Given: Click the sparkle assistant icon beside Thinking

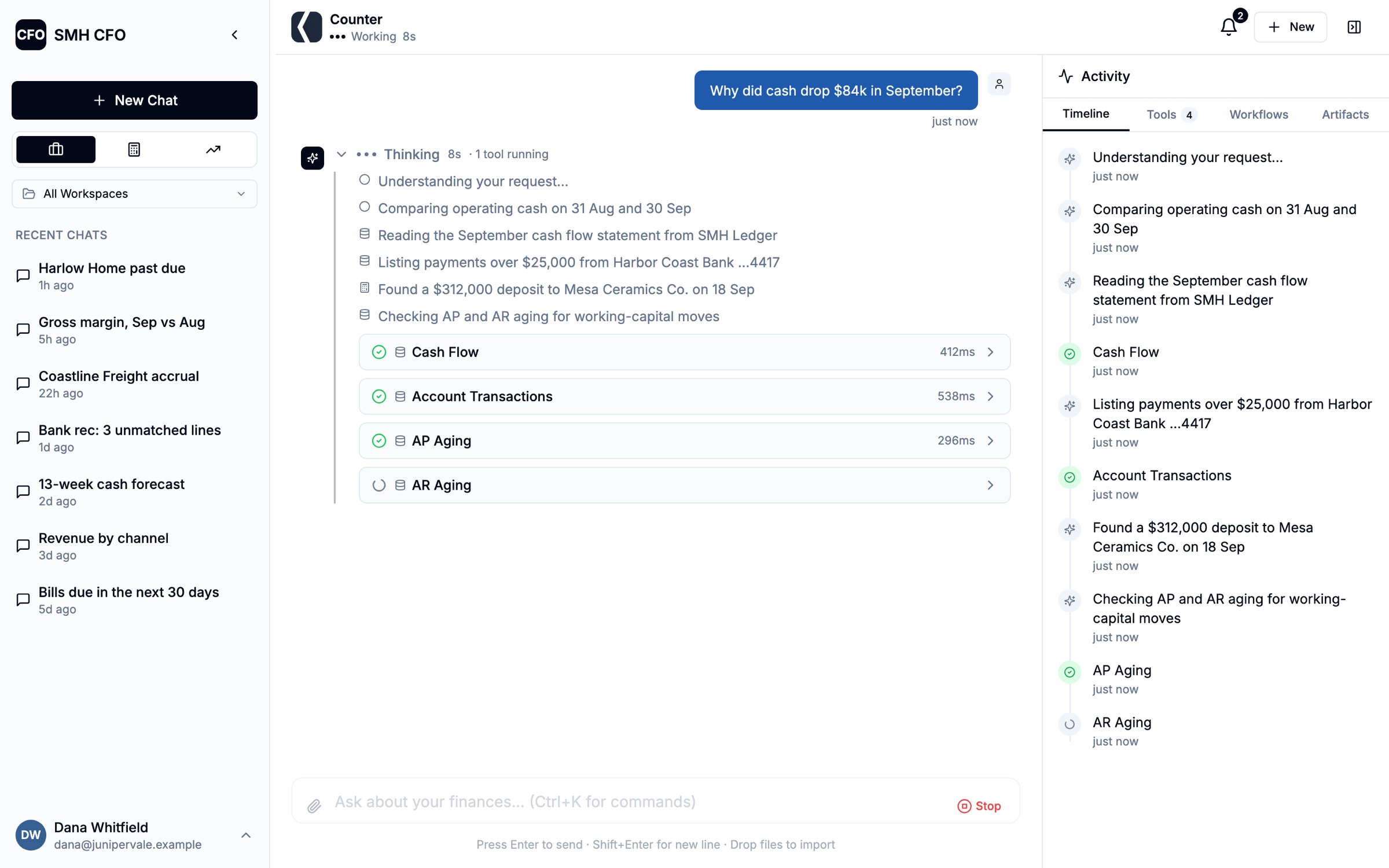Looking at the screenshot, I should 313,157.
